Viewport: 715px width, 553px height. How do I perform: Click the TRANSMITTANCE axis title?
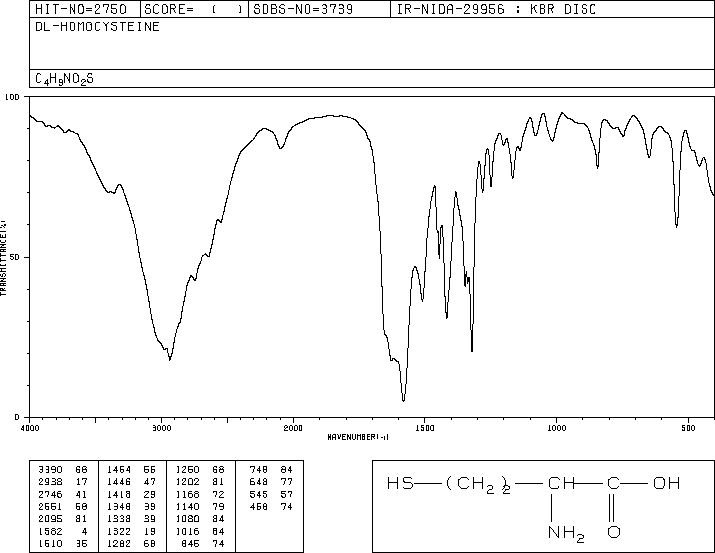4,257
